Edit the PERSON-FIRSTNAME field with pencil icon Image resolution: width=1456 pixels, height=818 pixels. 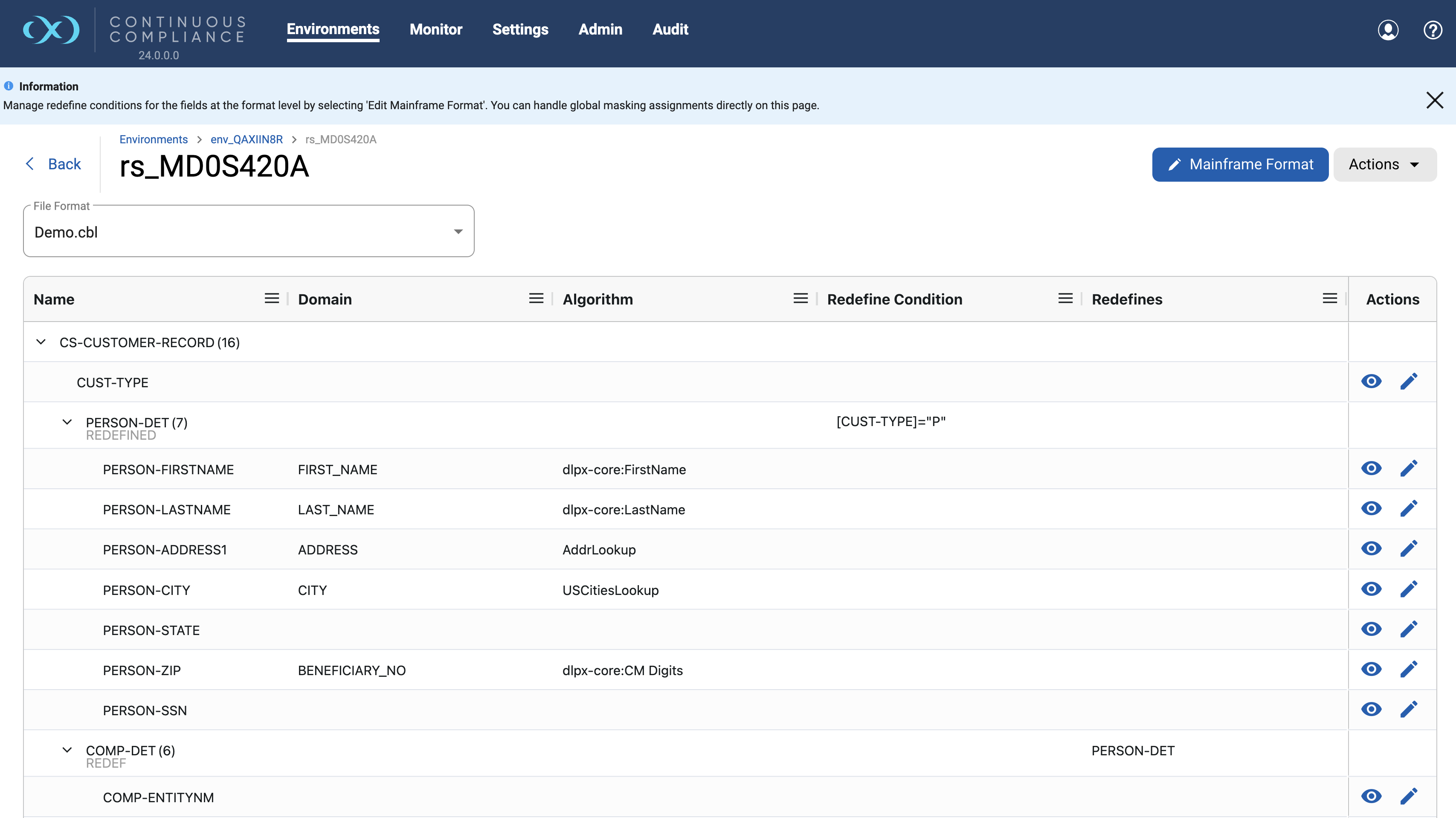1409,468
